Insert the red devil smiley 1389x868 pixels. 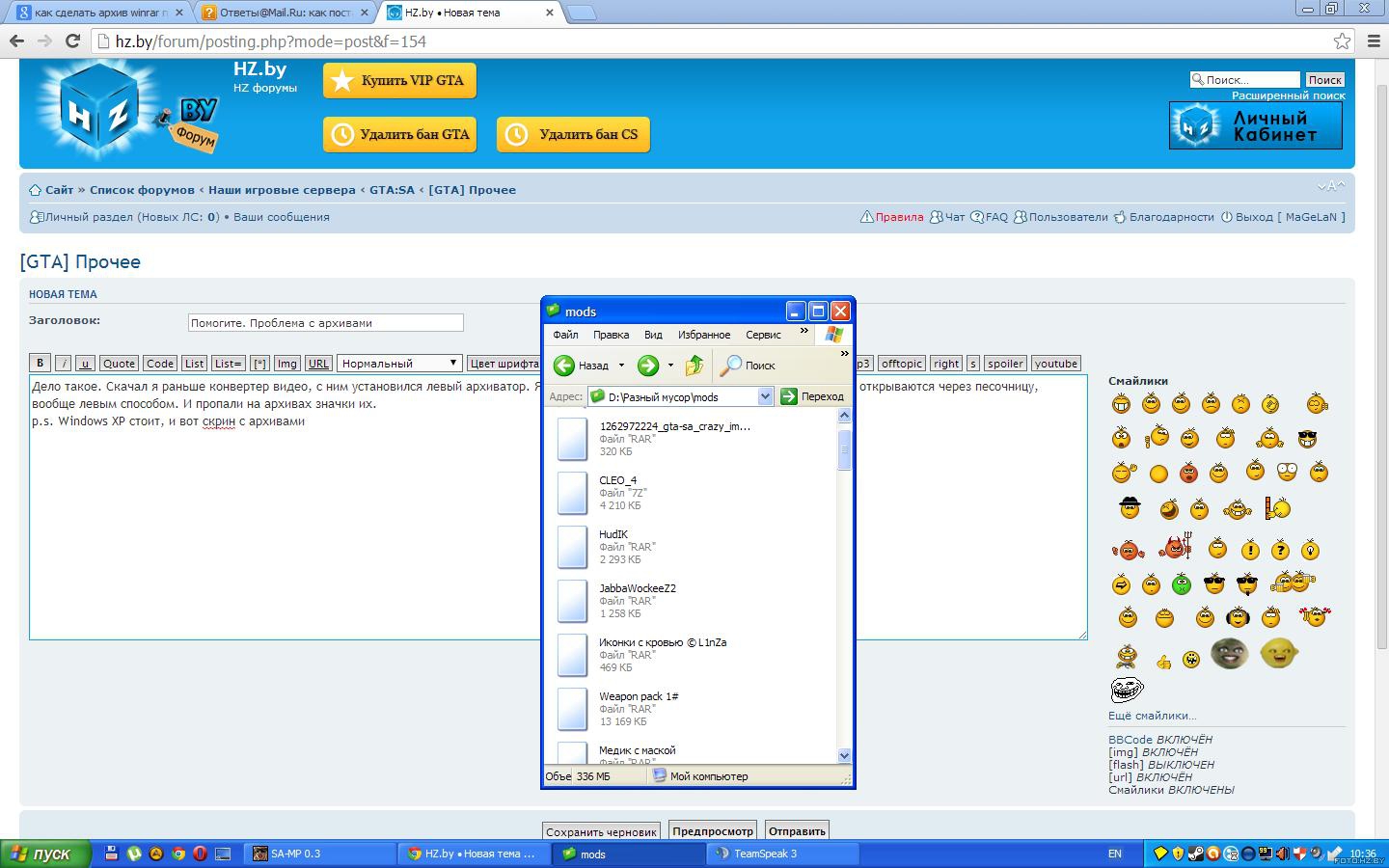point(1176,547)
